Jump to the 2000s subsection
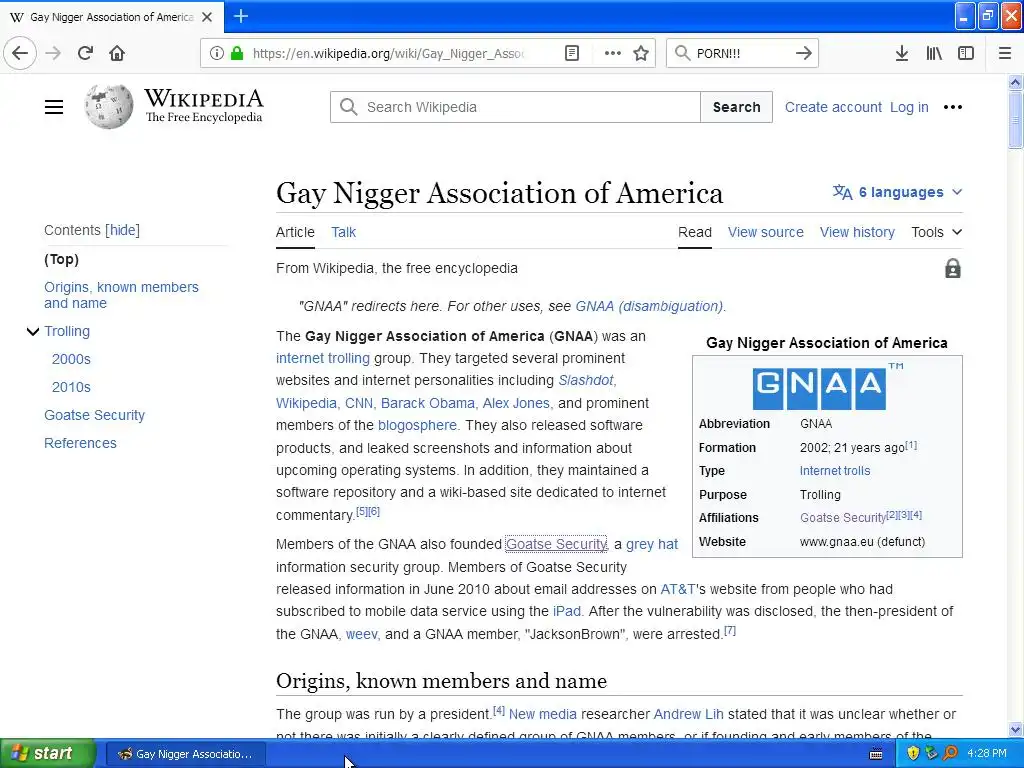The width and height of the screenshot is (1024, 768). pyautogui.click(x=71, y=359)
